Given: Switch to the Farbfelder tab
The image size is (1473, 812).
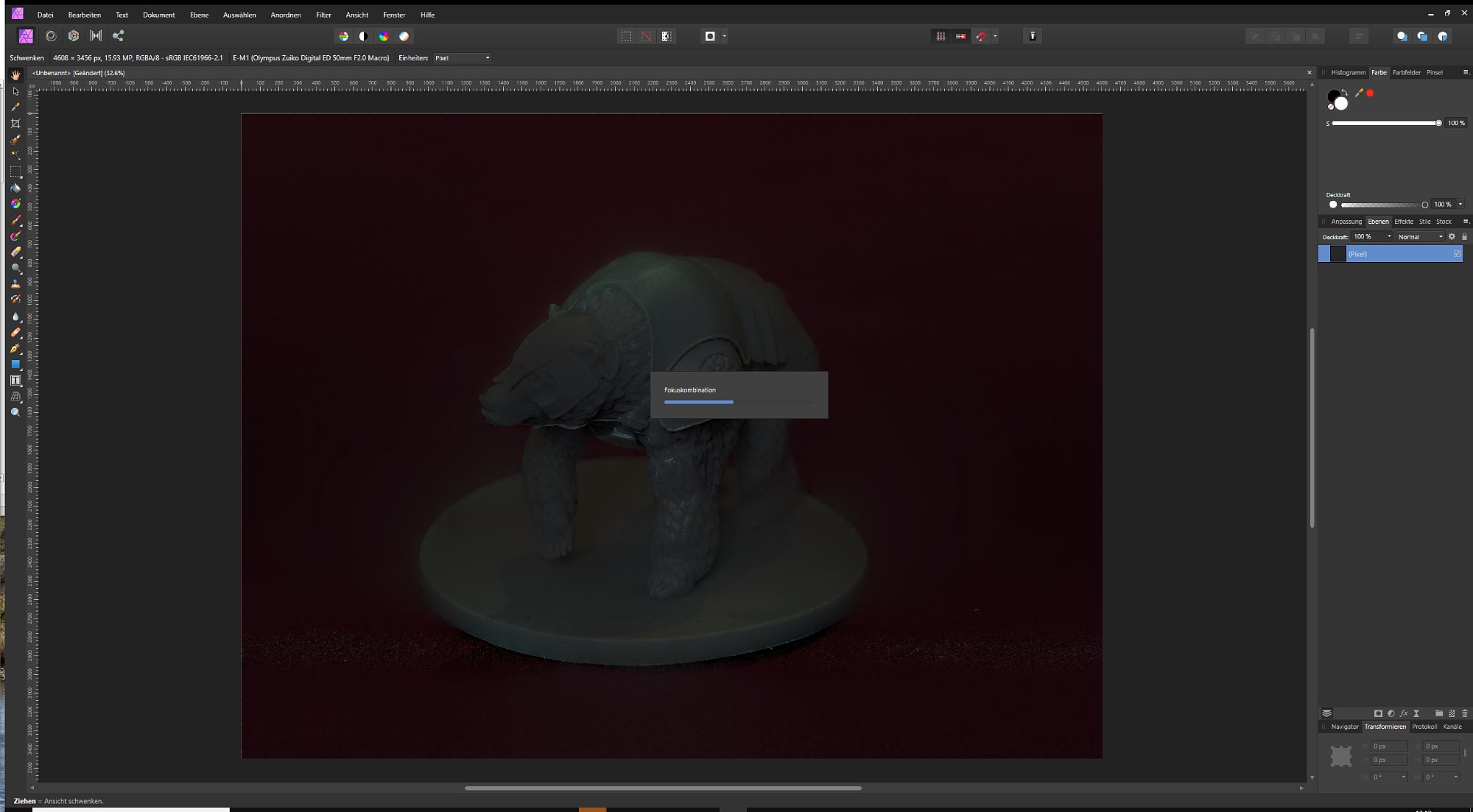Looking at the screenshot, I should [1406, 72].
